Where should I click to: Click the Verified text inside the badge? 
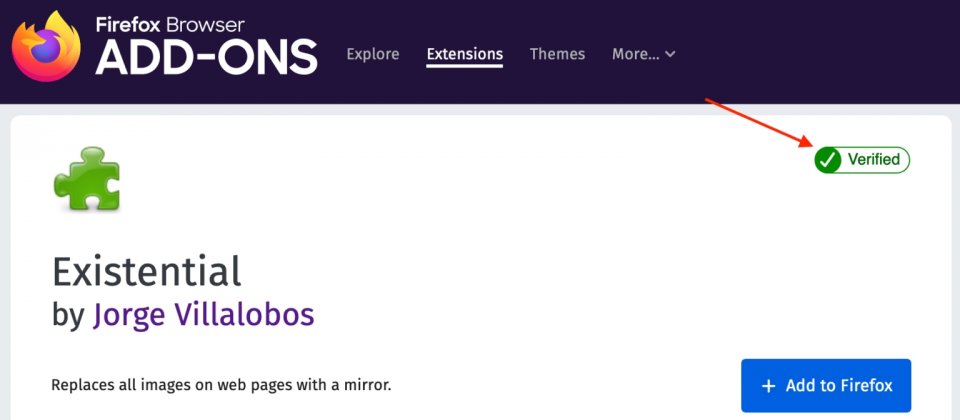coord(874,160)
